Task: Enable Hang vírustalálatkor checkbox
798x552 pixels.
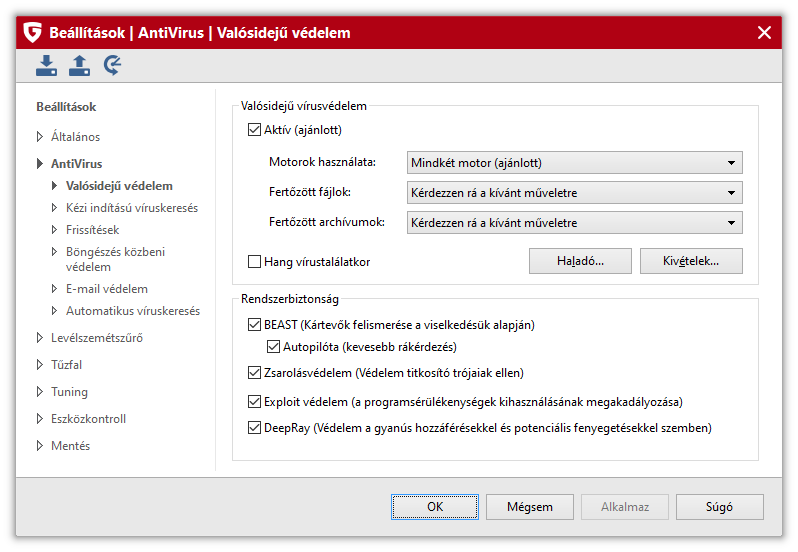Action: [254, 262]
